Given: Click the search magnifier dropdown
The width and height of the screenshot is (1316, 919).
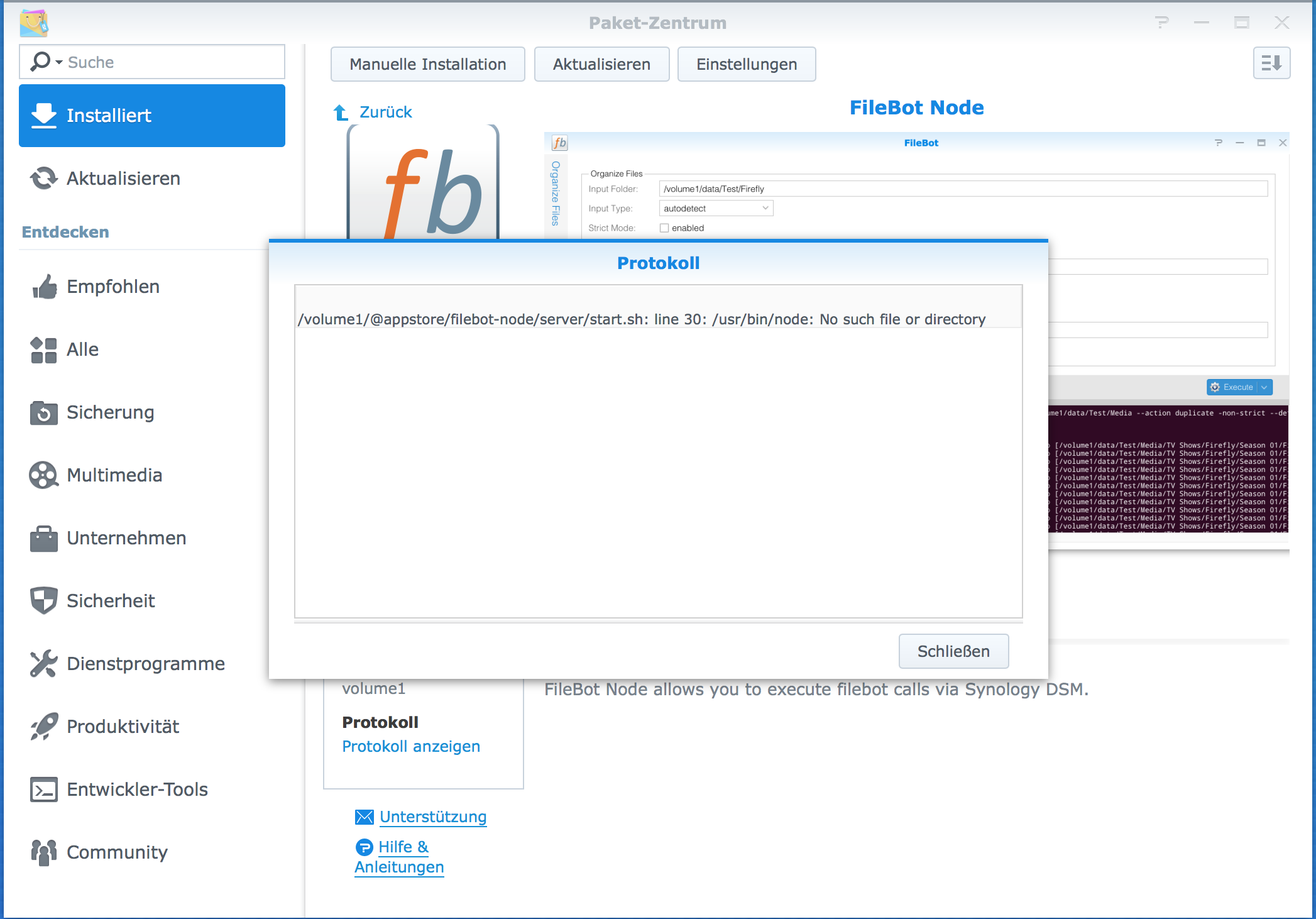Looking at the screenshot, I should click(x=47, y=62).
